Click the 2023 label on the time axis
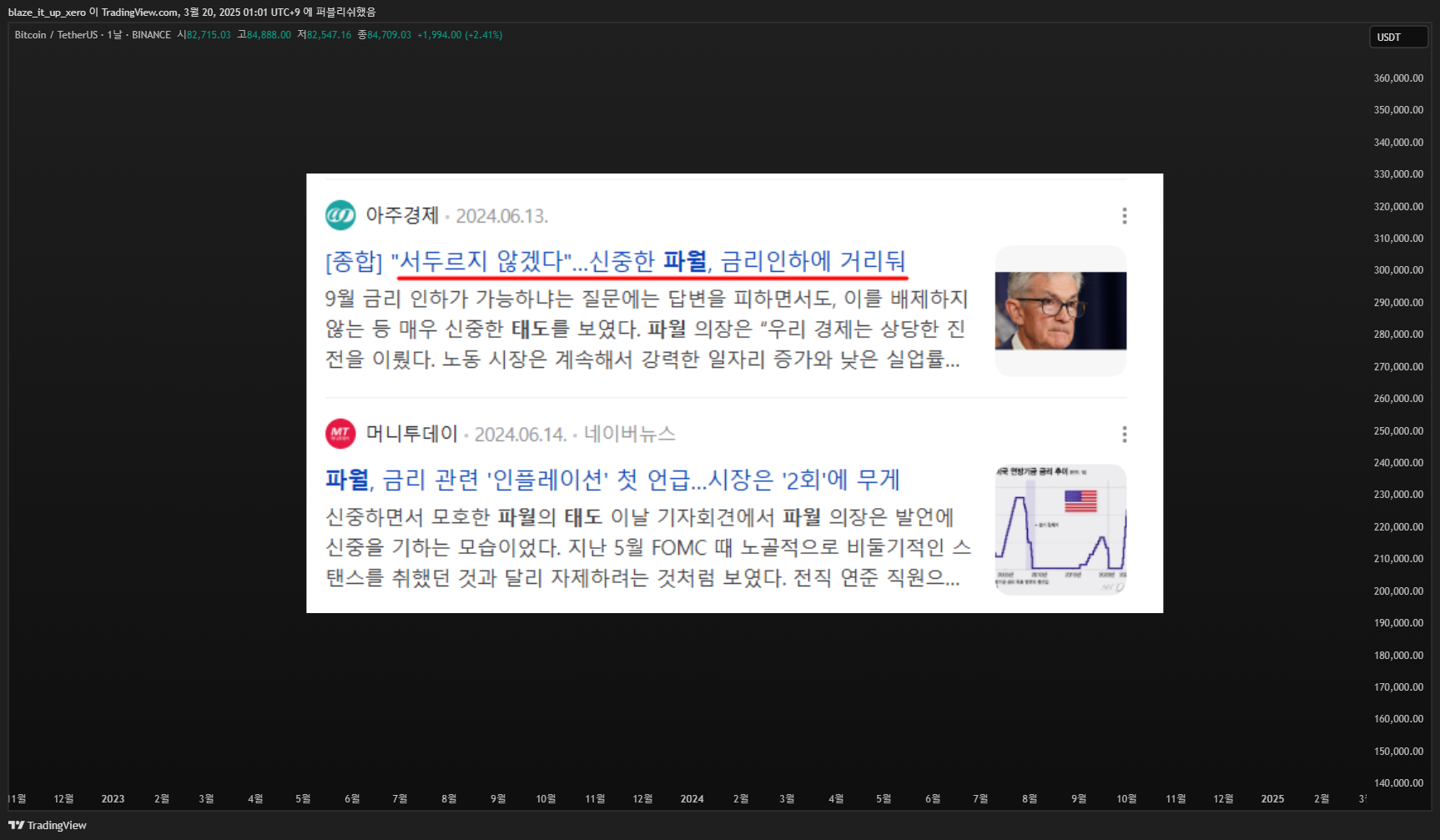The width and height of the screenshot is (1440, 840). [113, 799]
